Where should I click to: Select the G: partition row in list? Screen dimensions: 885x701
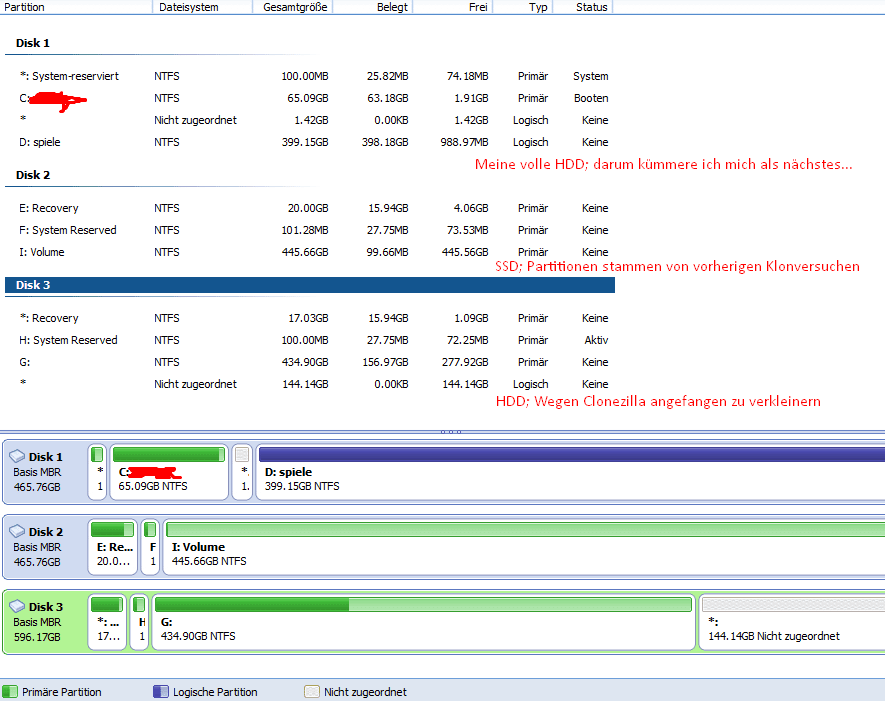[x=309, y=362]
